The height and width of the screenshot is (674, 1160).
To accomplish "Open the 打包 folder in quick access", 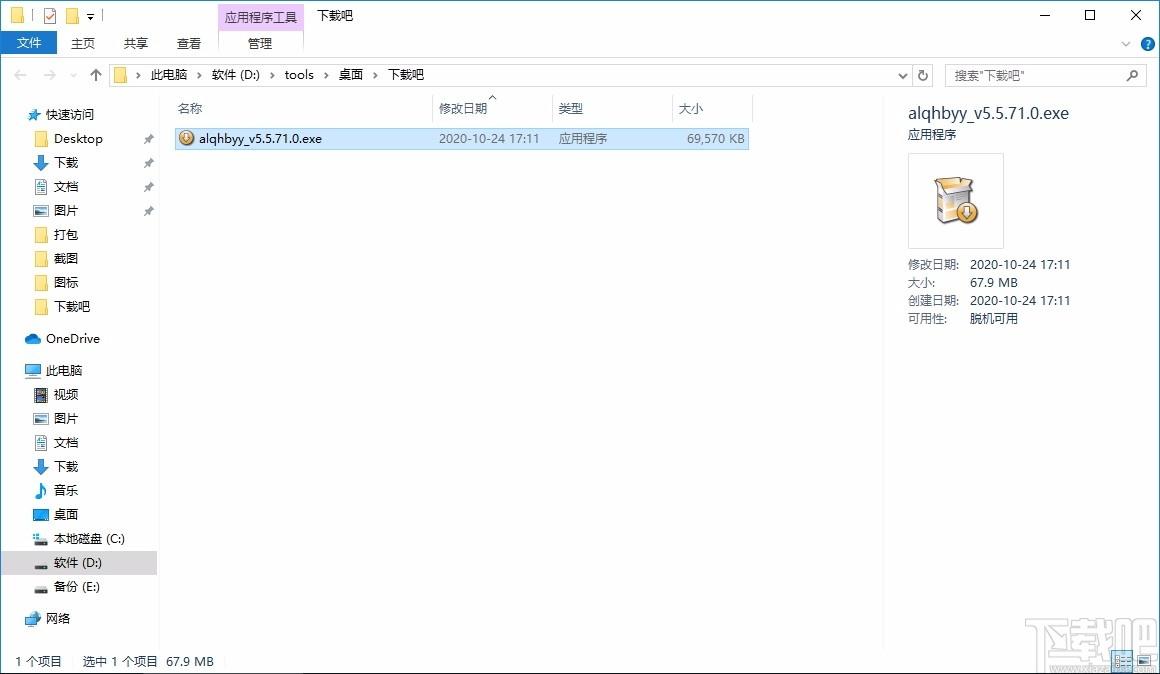I will (66, 235).
